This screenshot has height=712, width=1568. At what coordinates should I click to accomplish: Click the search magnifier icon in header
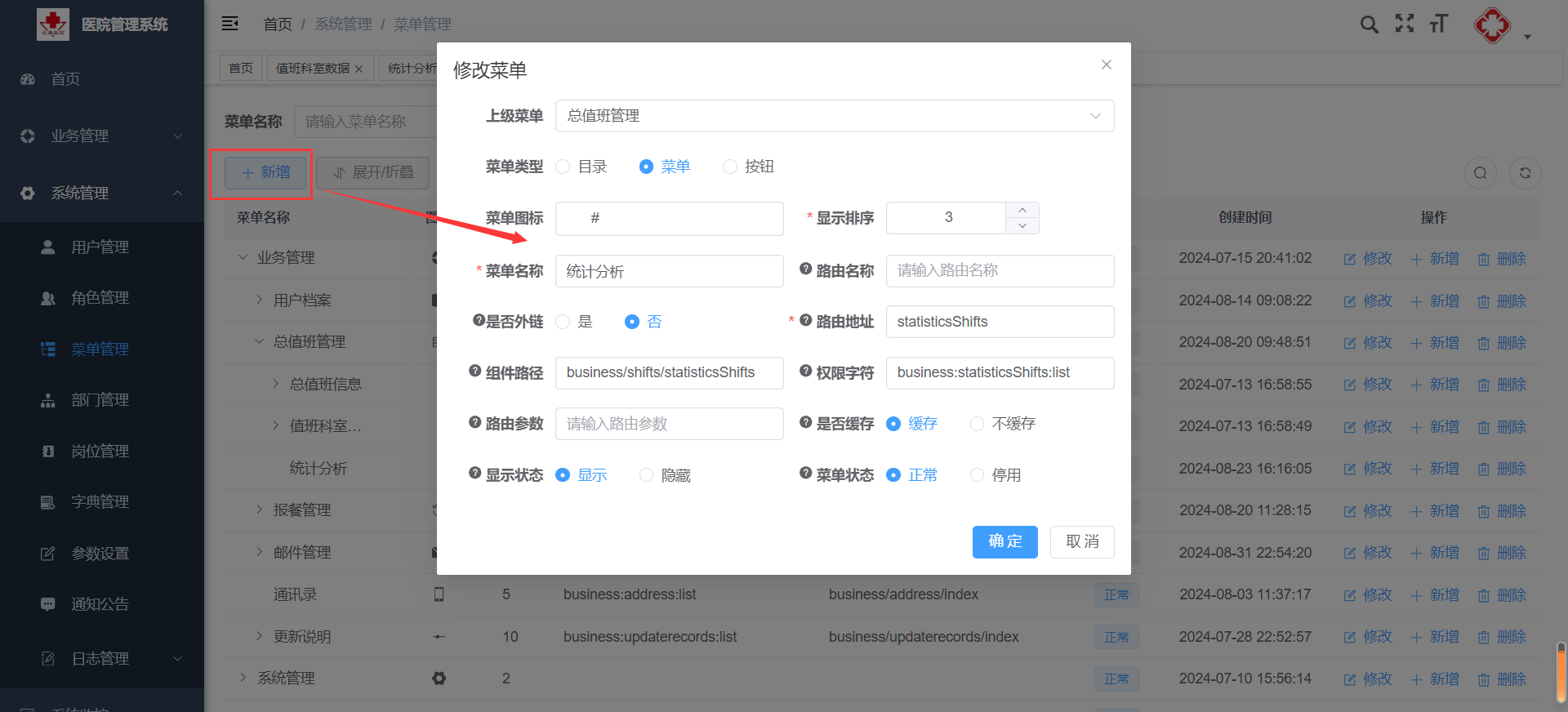click(1369, 24)
